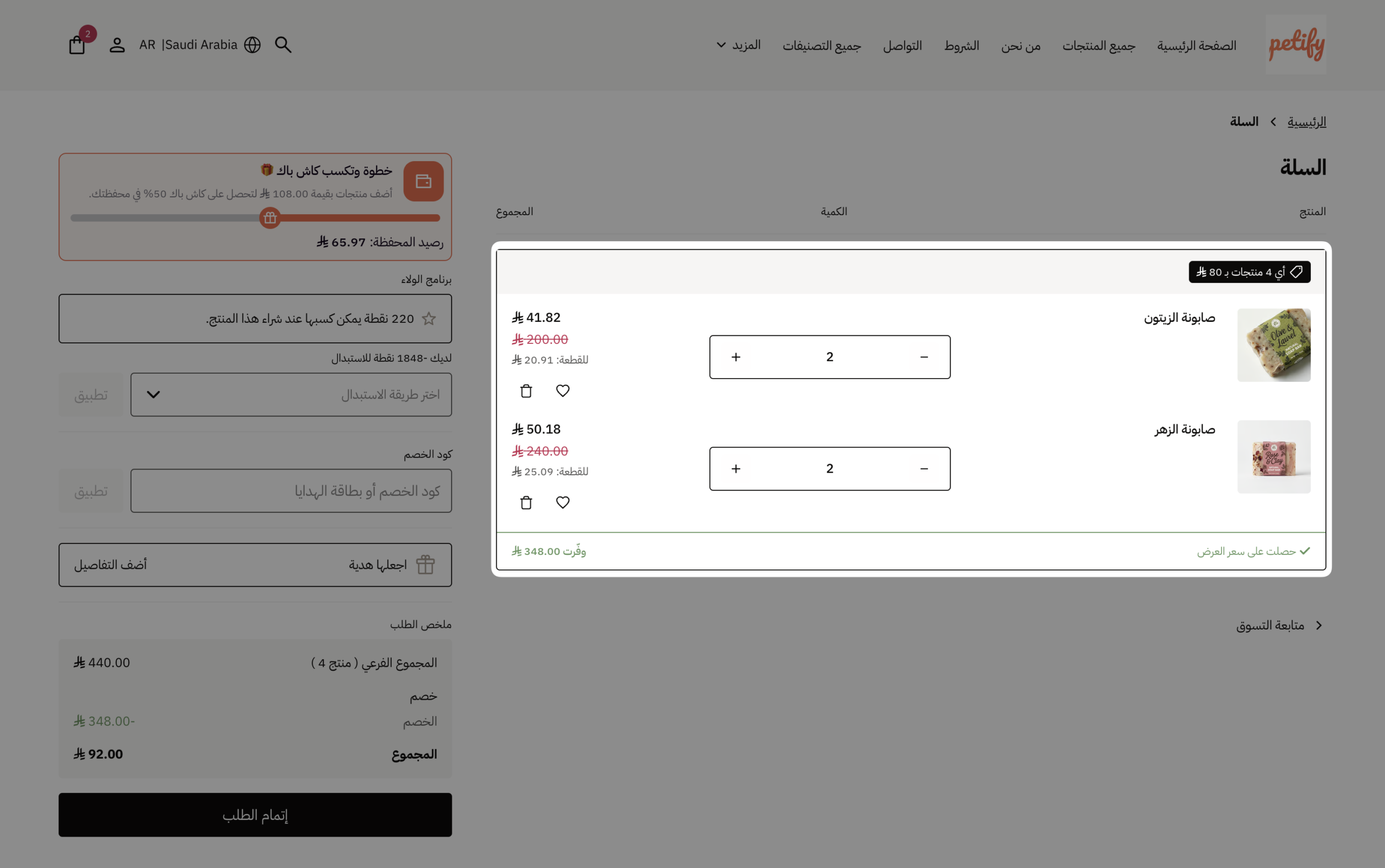This screenshot has height=868, width=1385.
Task: Open the user account icon
Action: 117,45
